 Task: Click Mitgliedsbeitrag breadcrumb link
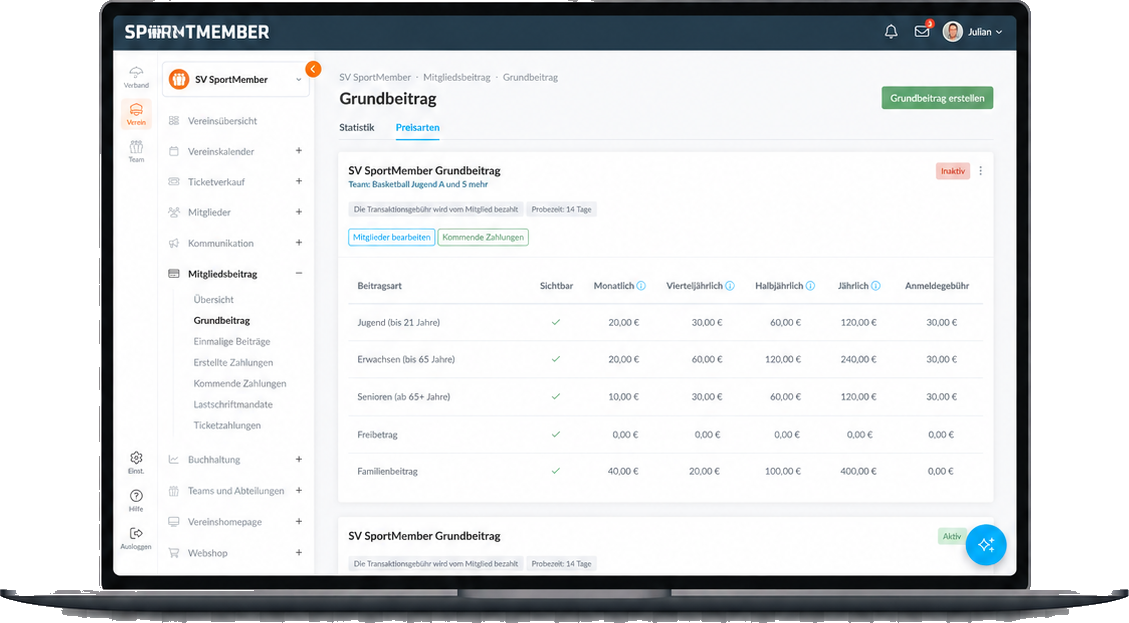pos(456,77)
